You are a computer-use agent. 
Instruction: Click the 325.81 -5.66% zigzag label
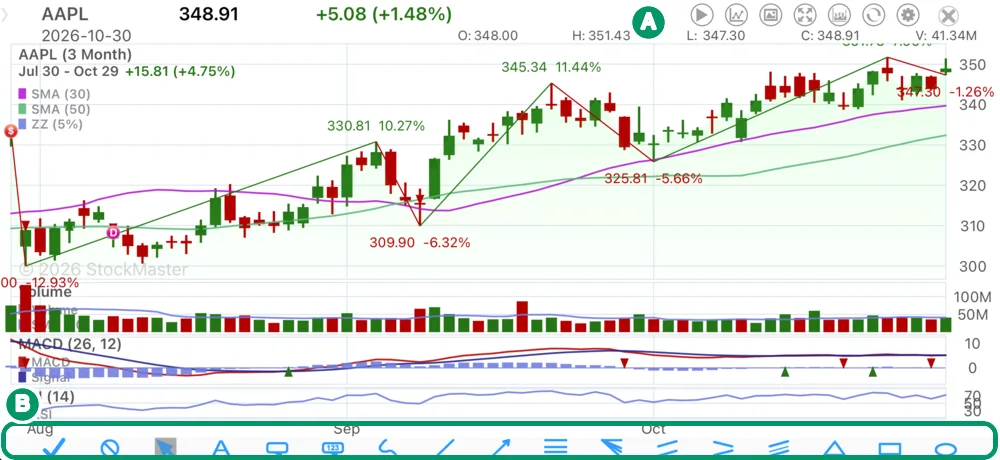point(653,179)
